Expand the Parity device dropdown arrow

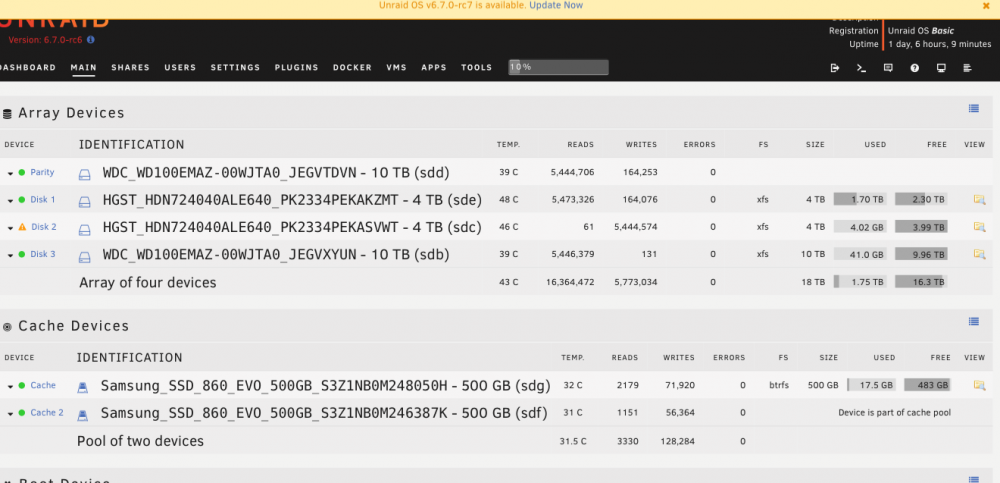11,174
